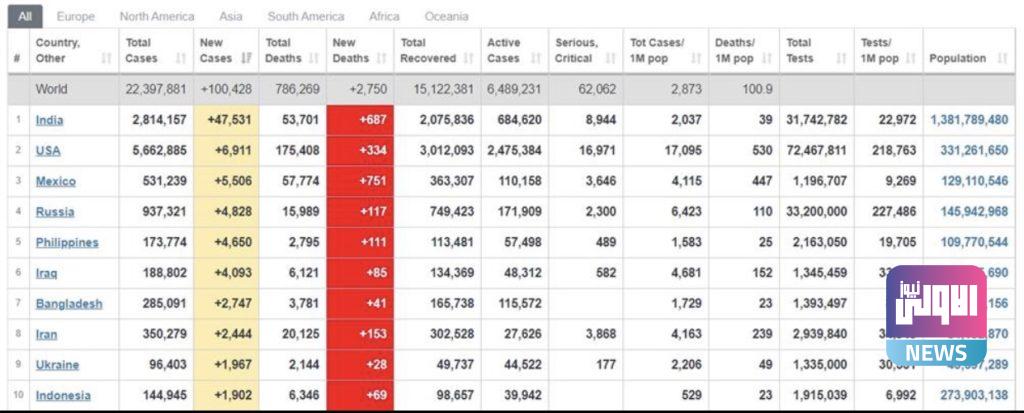The width and height of the screenshot is (1024, 413).
Task: Click India's population figure link
Action: click(x=969, y=120)
